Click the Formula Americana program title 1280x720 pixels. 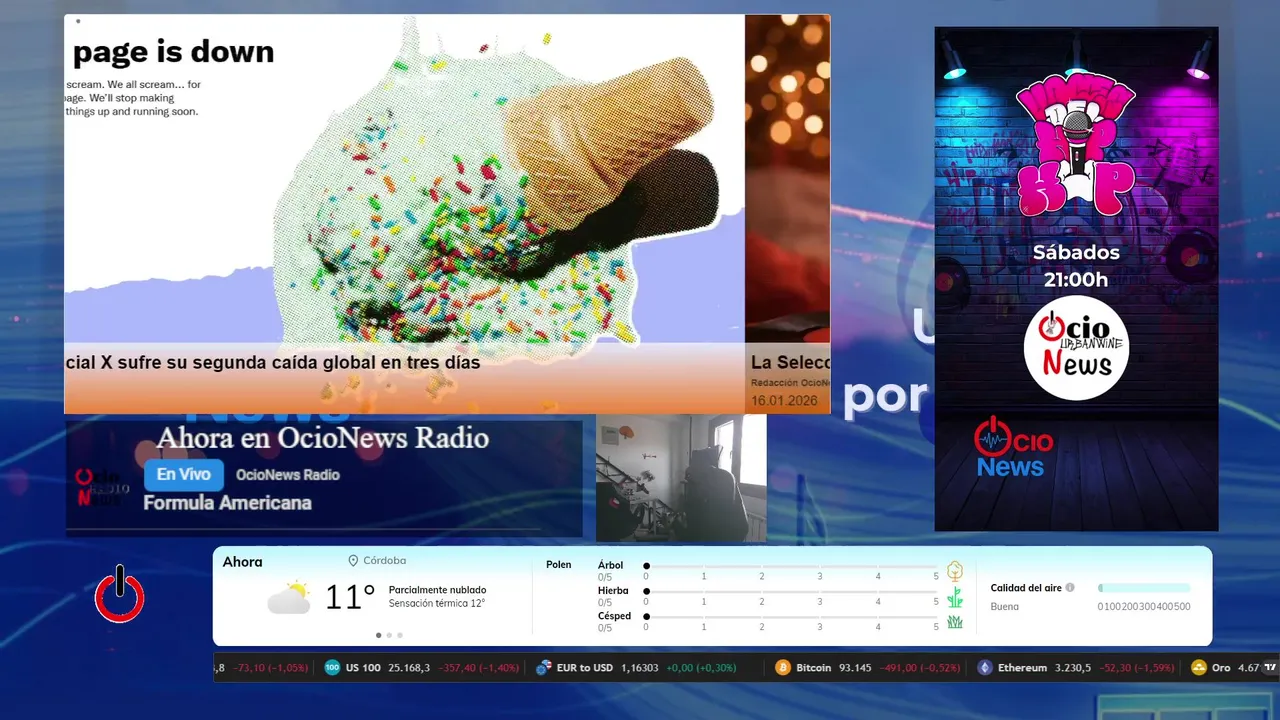(x=227, y=503)
